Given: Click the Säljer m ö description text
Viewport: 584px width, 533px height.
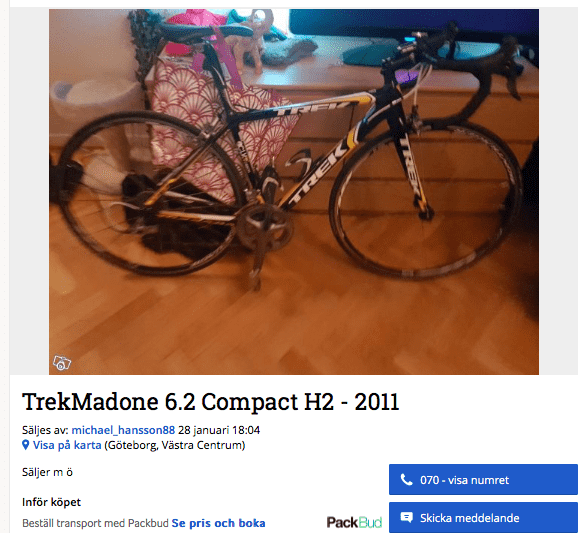Looking at the screenshot, I should 47,472.
